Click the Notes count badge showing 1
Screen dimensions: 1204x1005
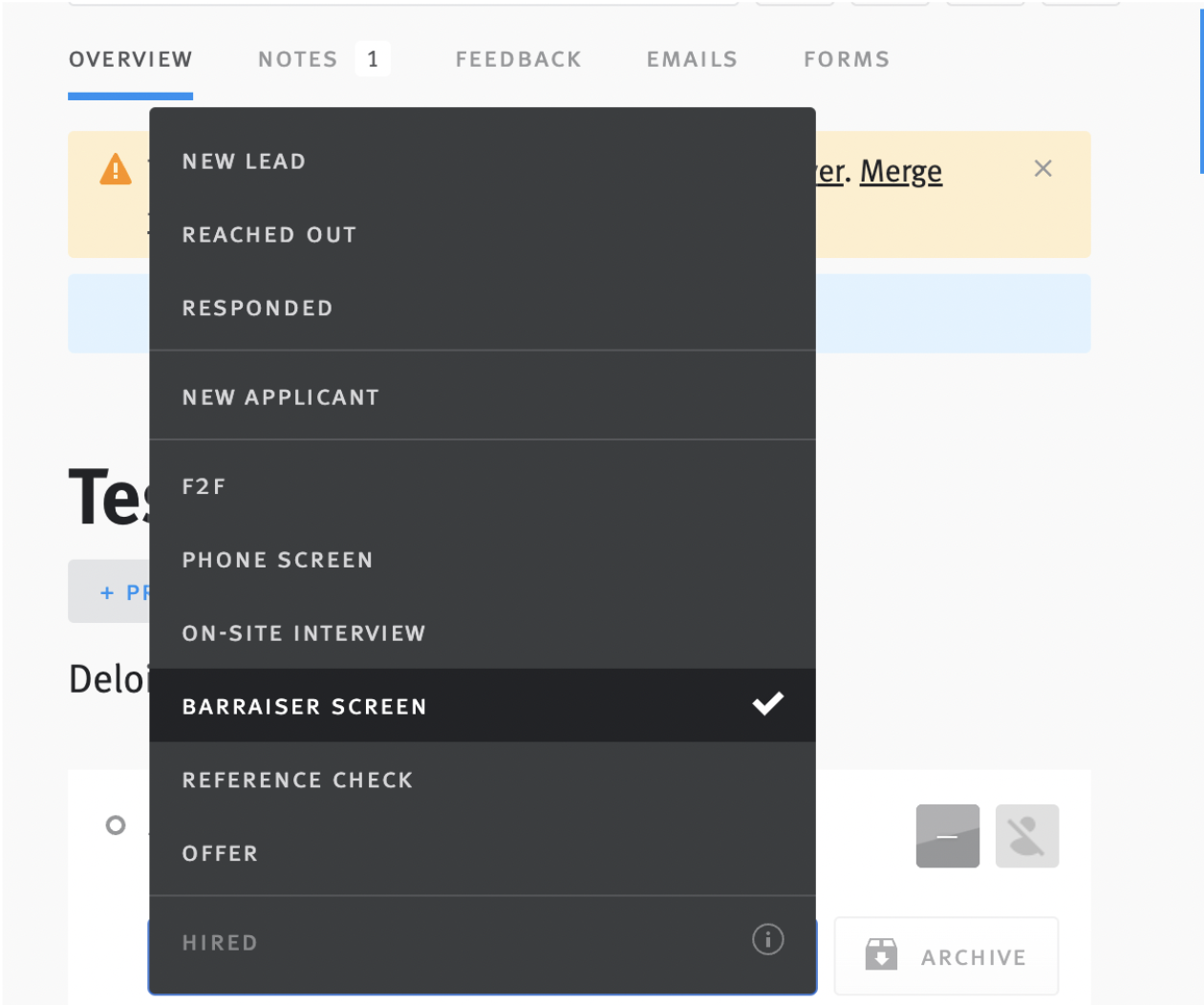pos(375,58)
